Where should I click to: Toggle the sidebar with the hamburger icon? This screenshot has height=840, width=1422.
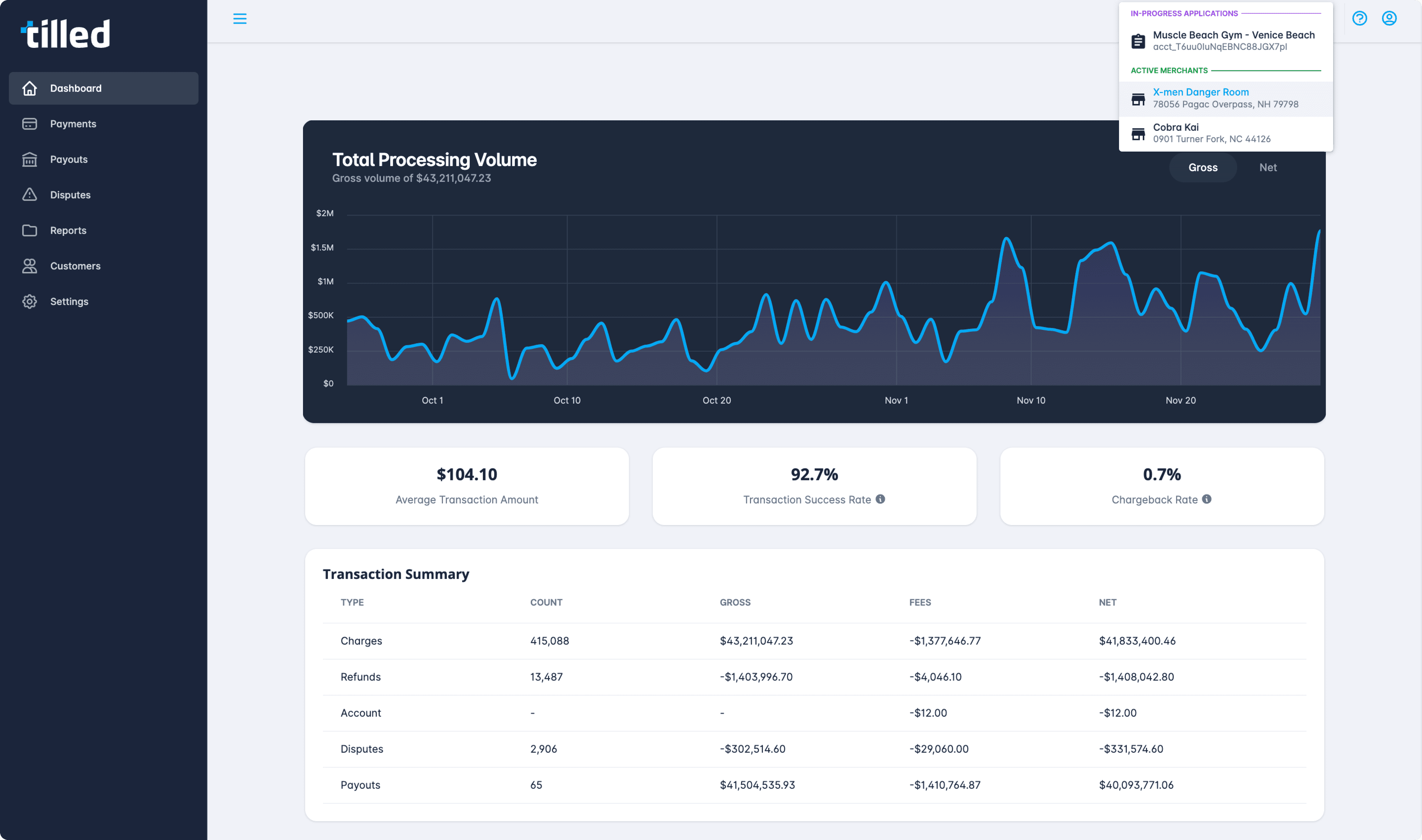pyautogui.click(x=240, y=19)
